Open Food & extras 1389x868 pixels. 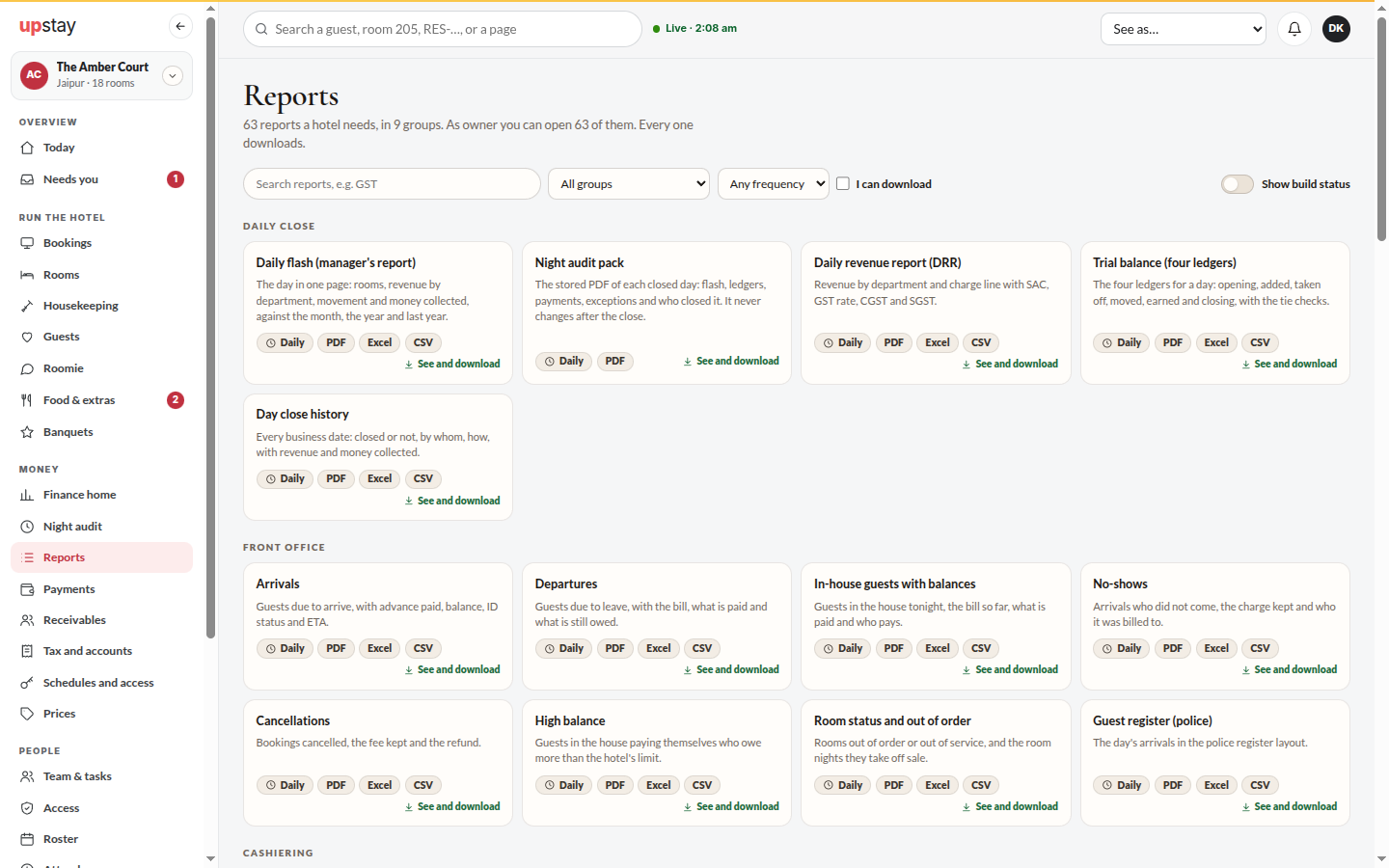click(101, 400)
